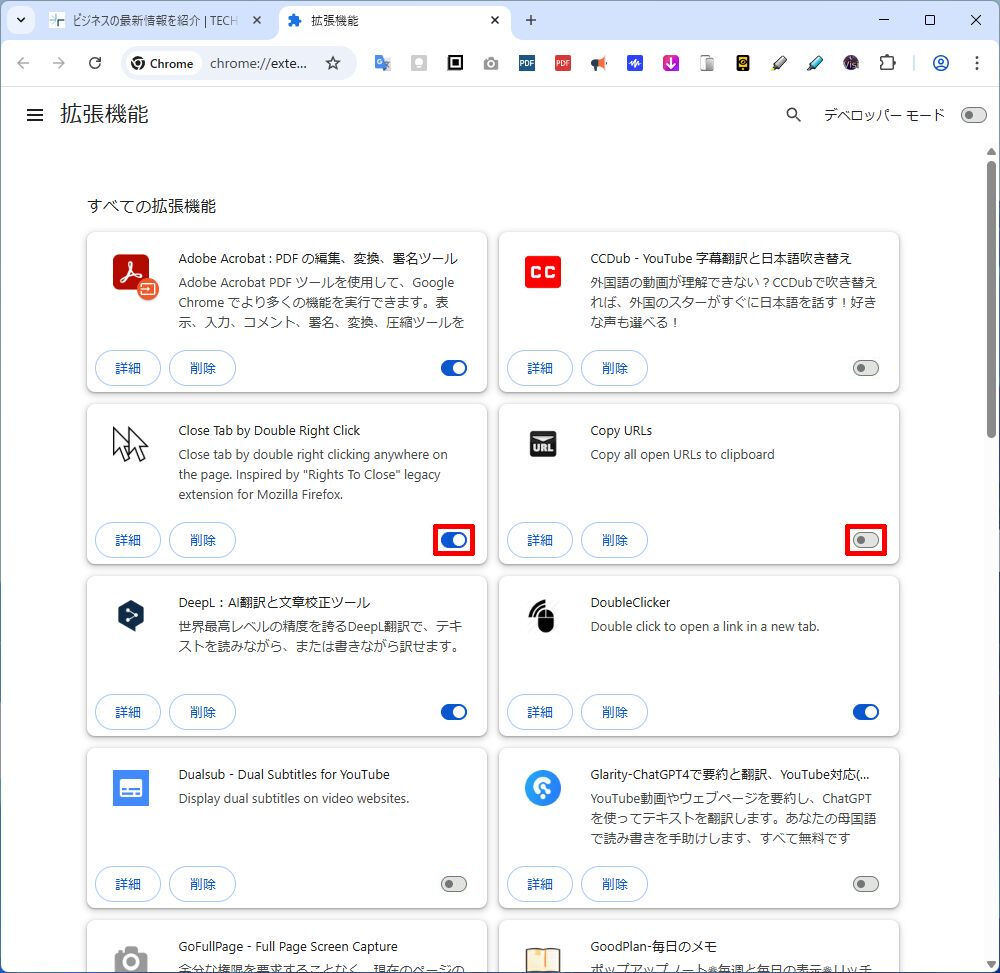Open the Extensions puzzle-piece menu
The height and width of the screenshot is (973, 1000).
[887, 63]
